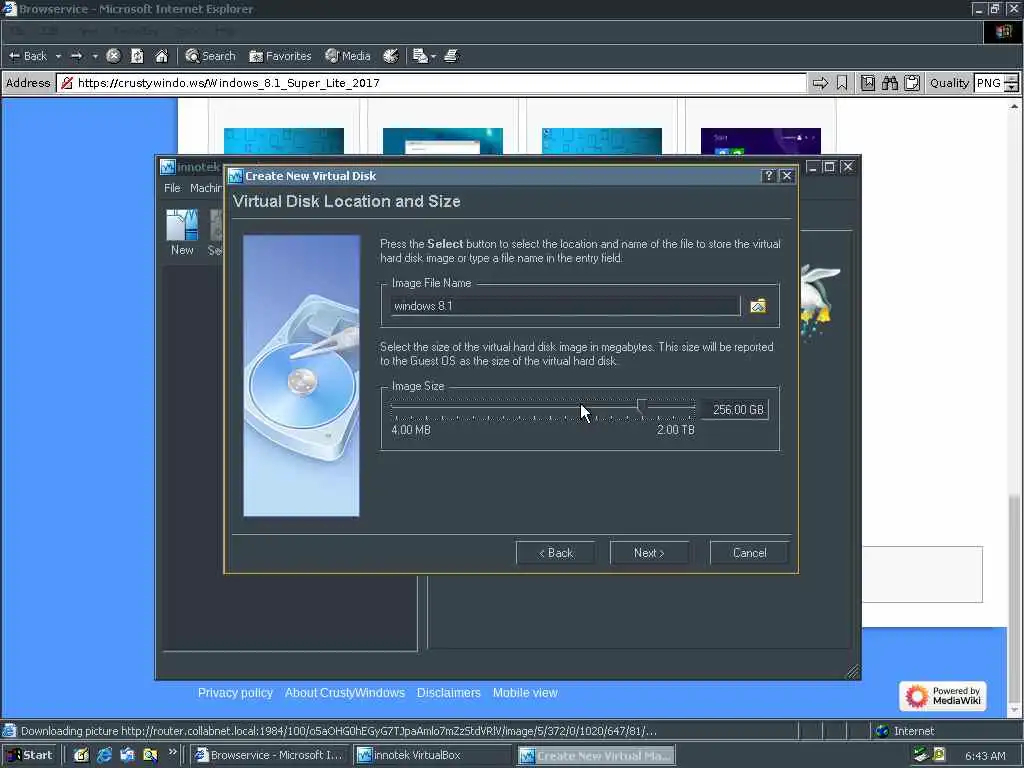Viewport: 1024px width, 768px height.
Task: Click the Next button in disk wizard
Action: coord(649,552)
